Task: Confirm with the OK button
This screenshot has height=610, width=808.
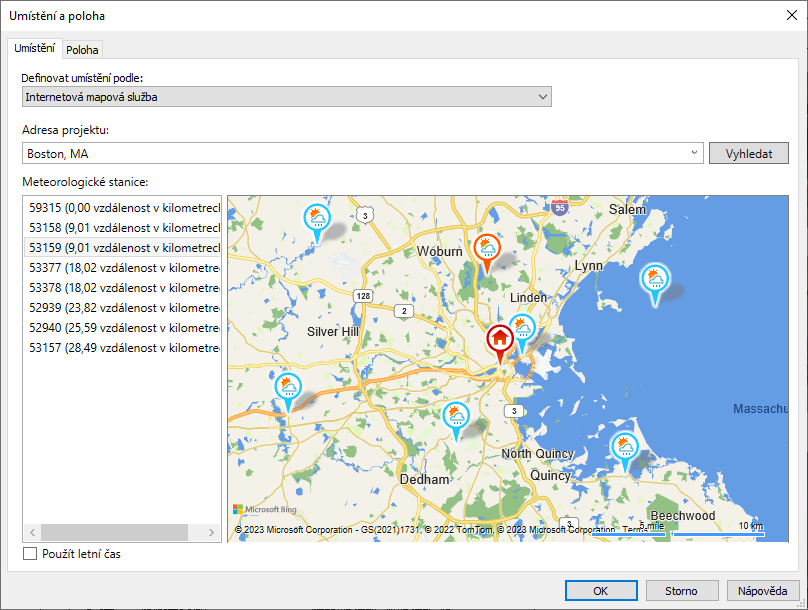Action: pyautogui.click(x=601, y=591)
